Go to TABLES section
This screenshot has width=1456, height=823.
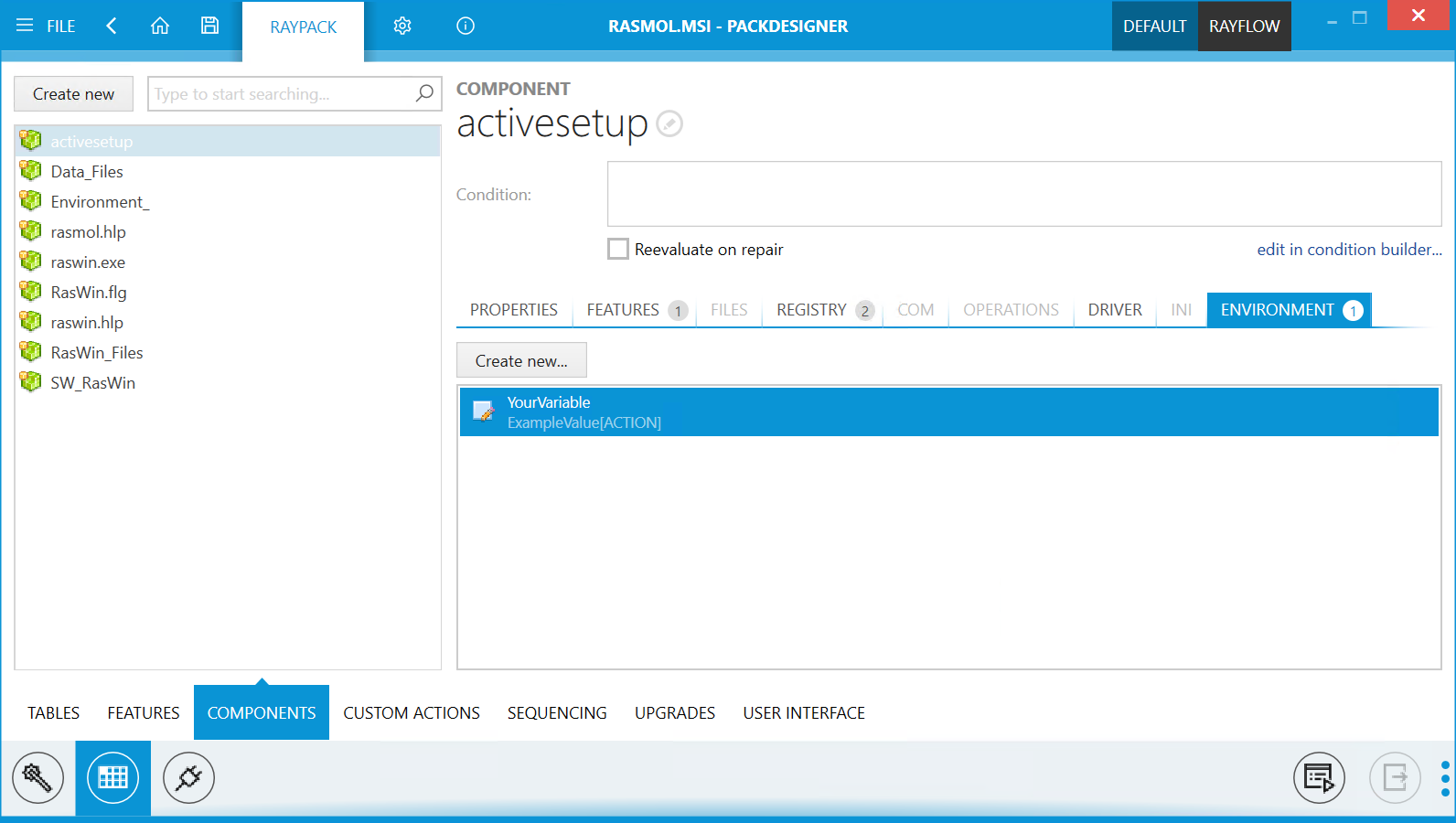53,712
